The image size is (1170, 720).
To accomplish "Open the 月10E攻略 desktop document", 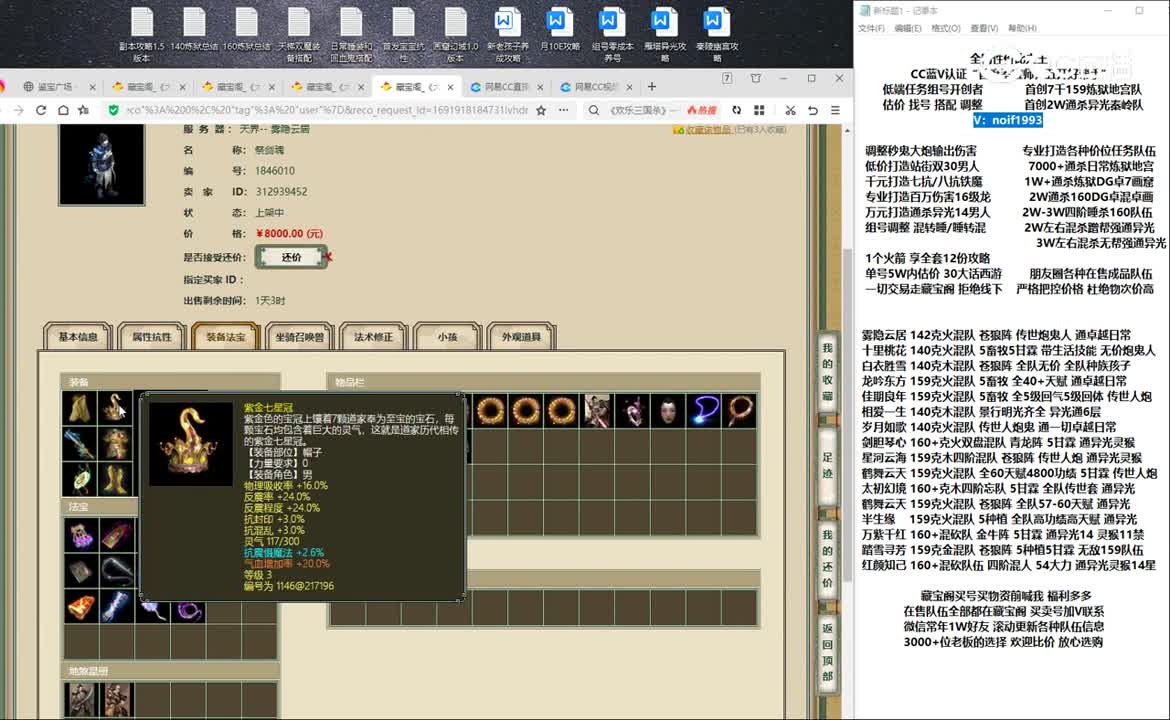I will [559, 28].
